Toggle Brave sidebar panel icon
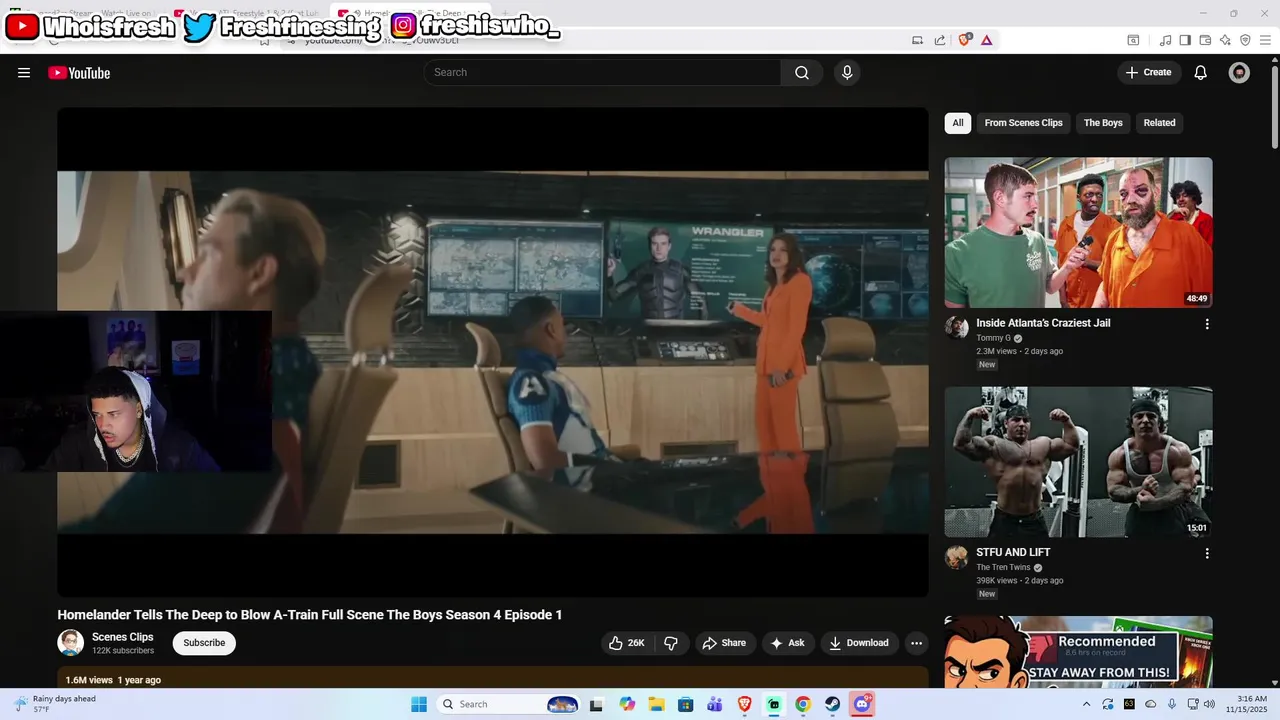This screenshot has height=720, width=1280. [x=1185, y=40]
